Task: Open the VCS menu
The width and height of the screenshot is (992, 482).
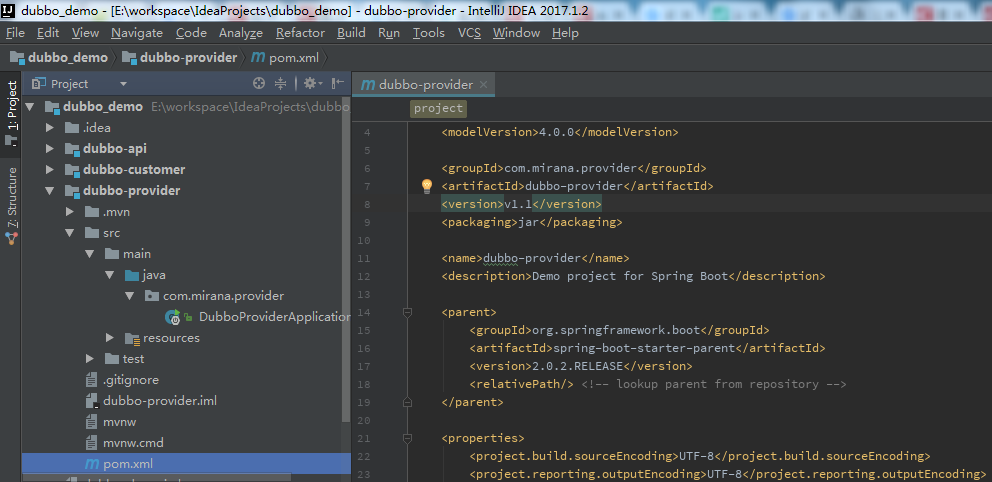Action: tap(469, 33)
